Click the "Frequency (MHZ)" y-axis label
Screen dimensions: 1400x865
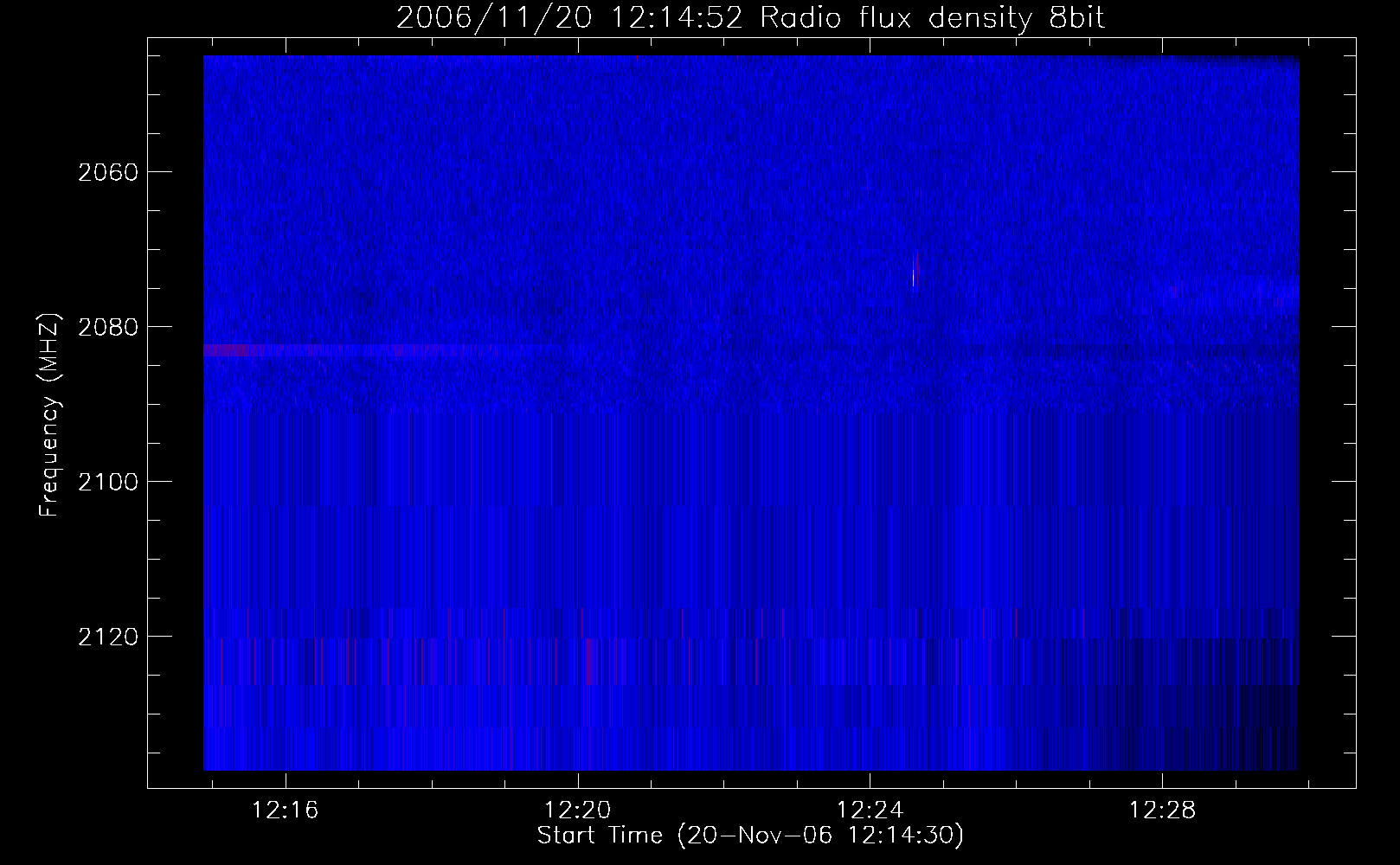pos(49,415)
